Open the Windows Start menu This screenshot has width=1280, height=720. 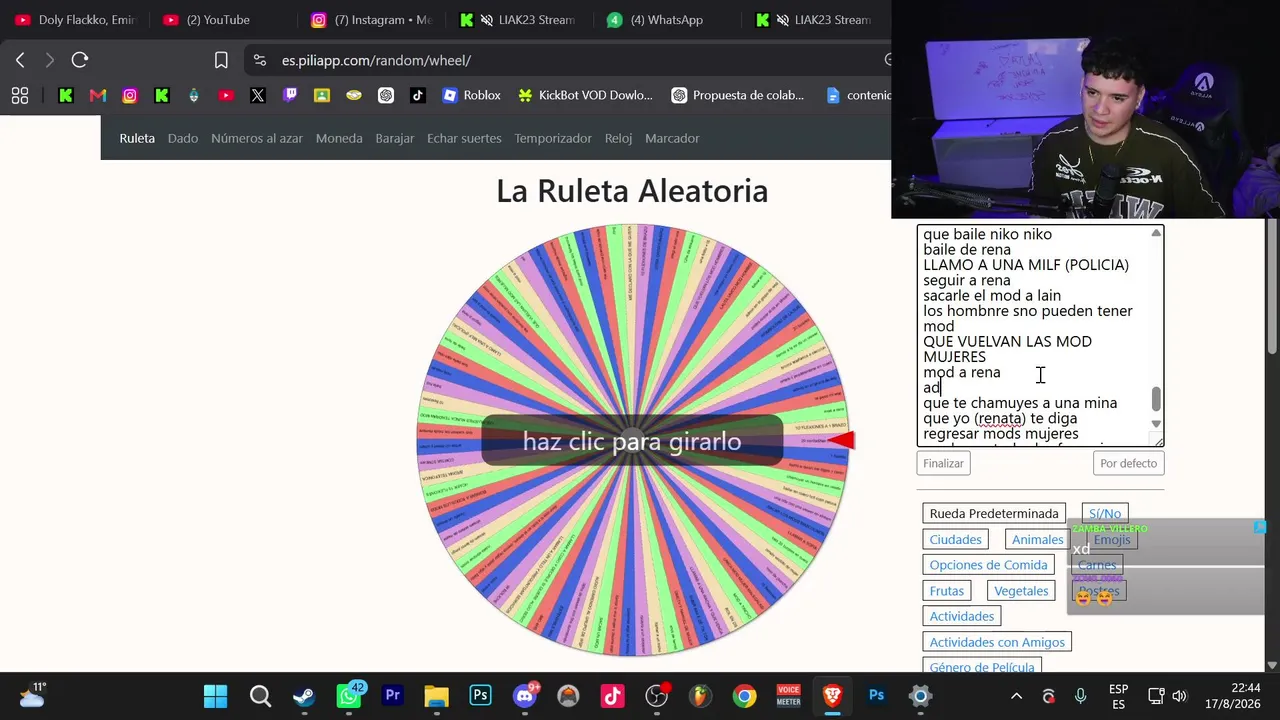pos(215,696)
